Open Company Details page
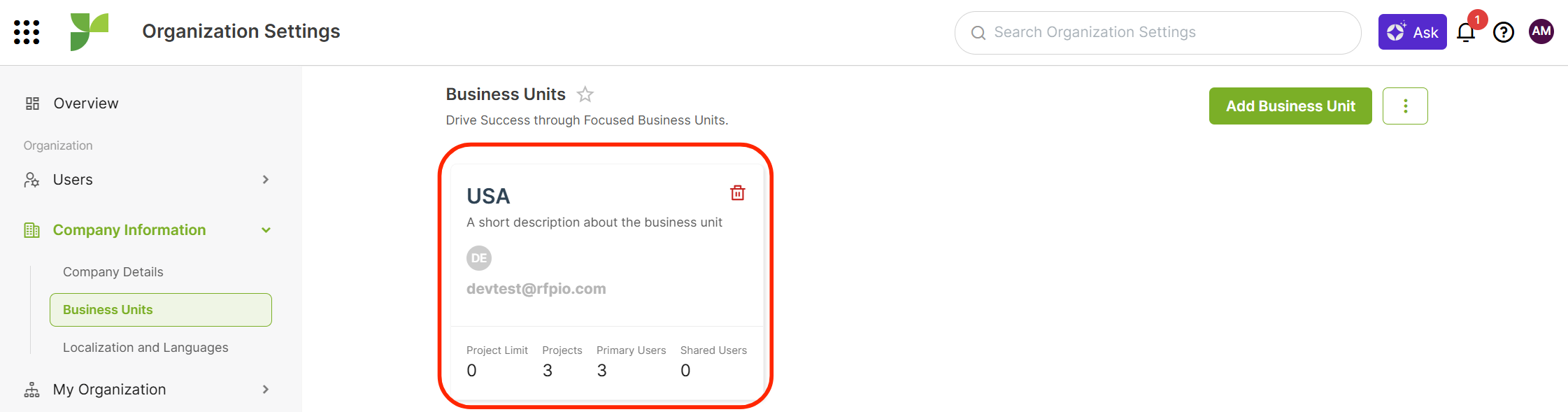 click(113, 272)
